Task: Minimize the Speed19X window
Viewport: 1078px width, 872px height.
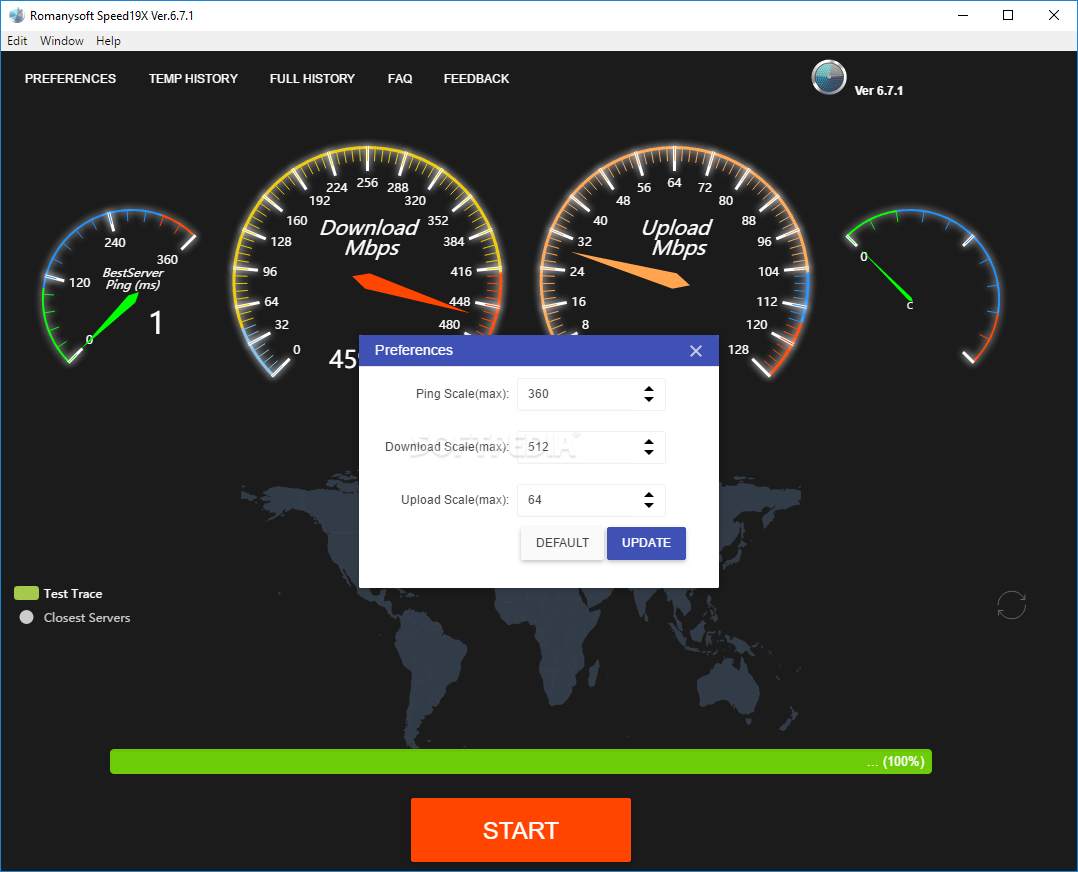Action: pos(962,15)
